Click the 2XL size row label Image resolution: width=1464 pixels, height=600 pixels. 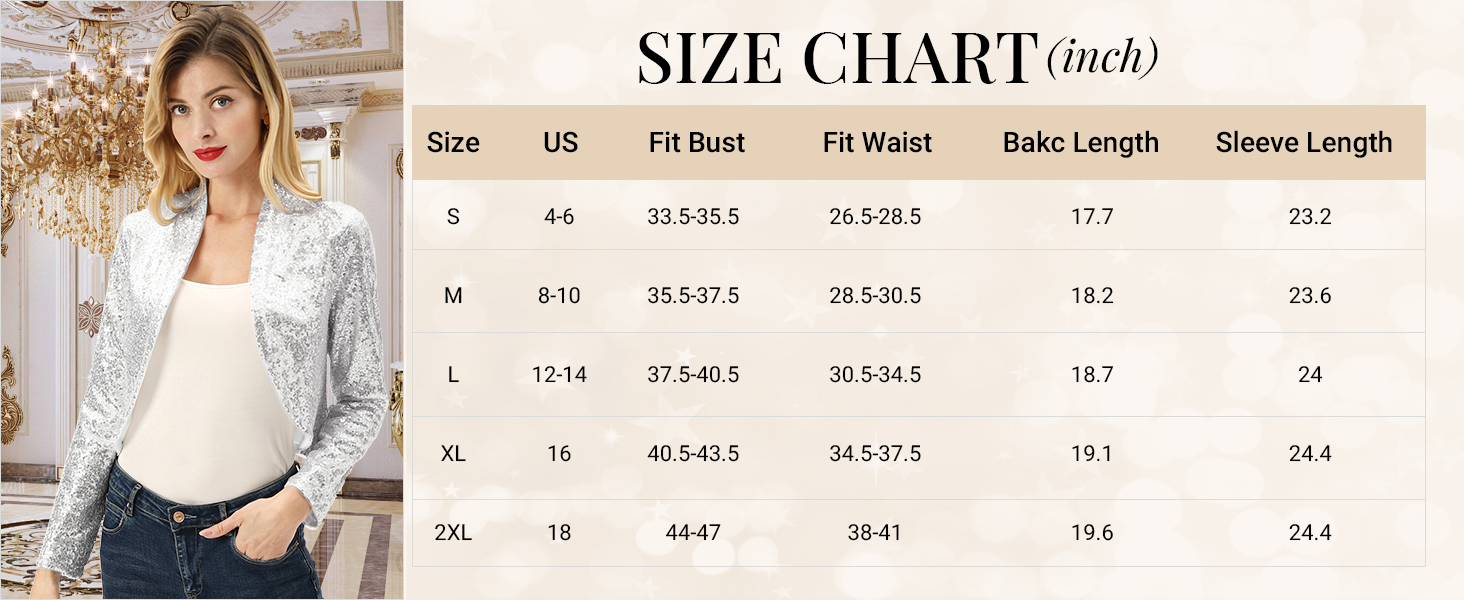pyautogui.click(x=453, y=533)
